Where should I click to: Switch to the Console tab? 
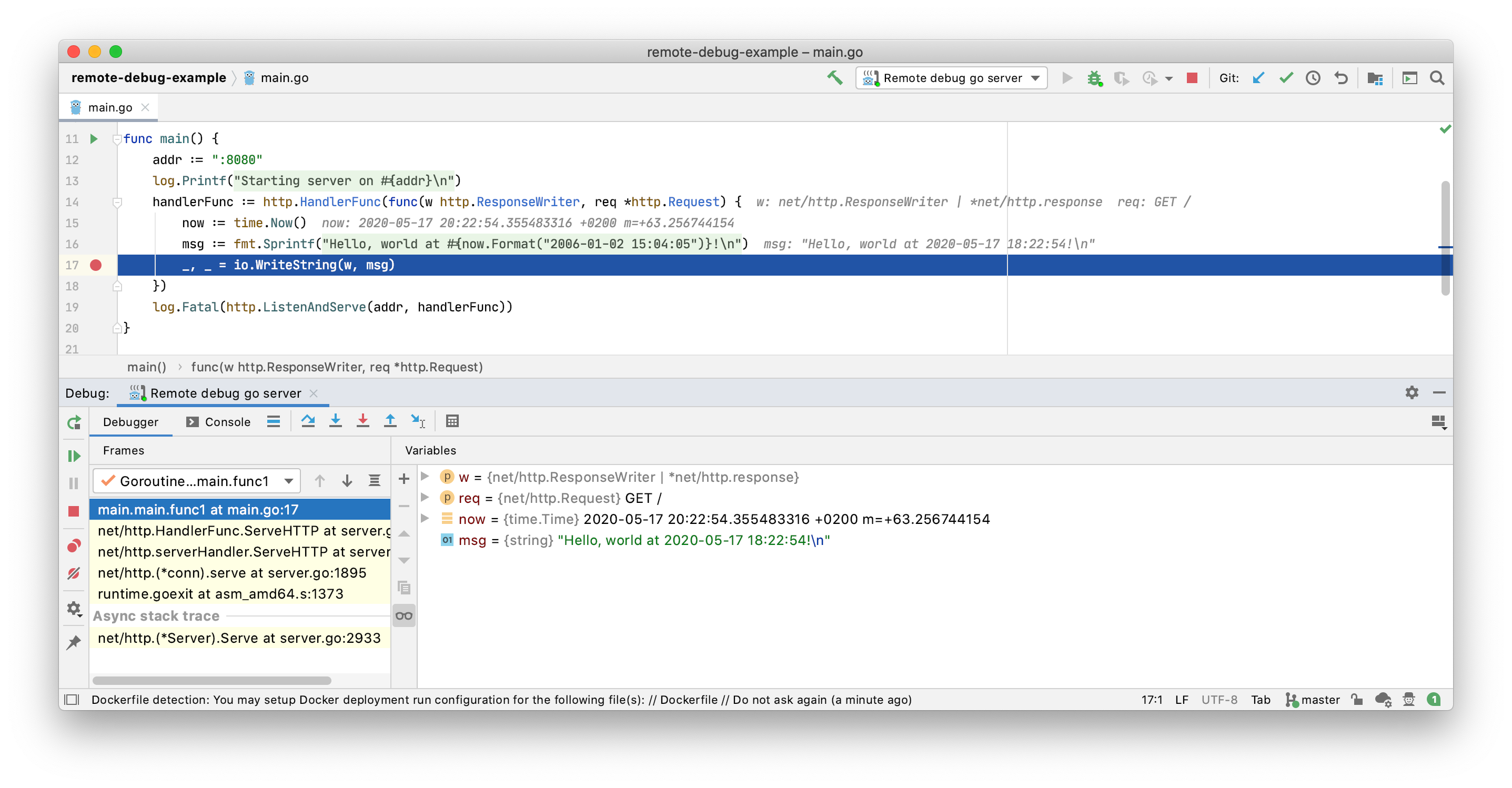218,422
